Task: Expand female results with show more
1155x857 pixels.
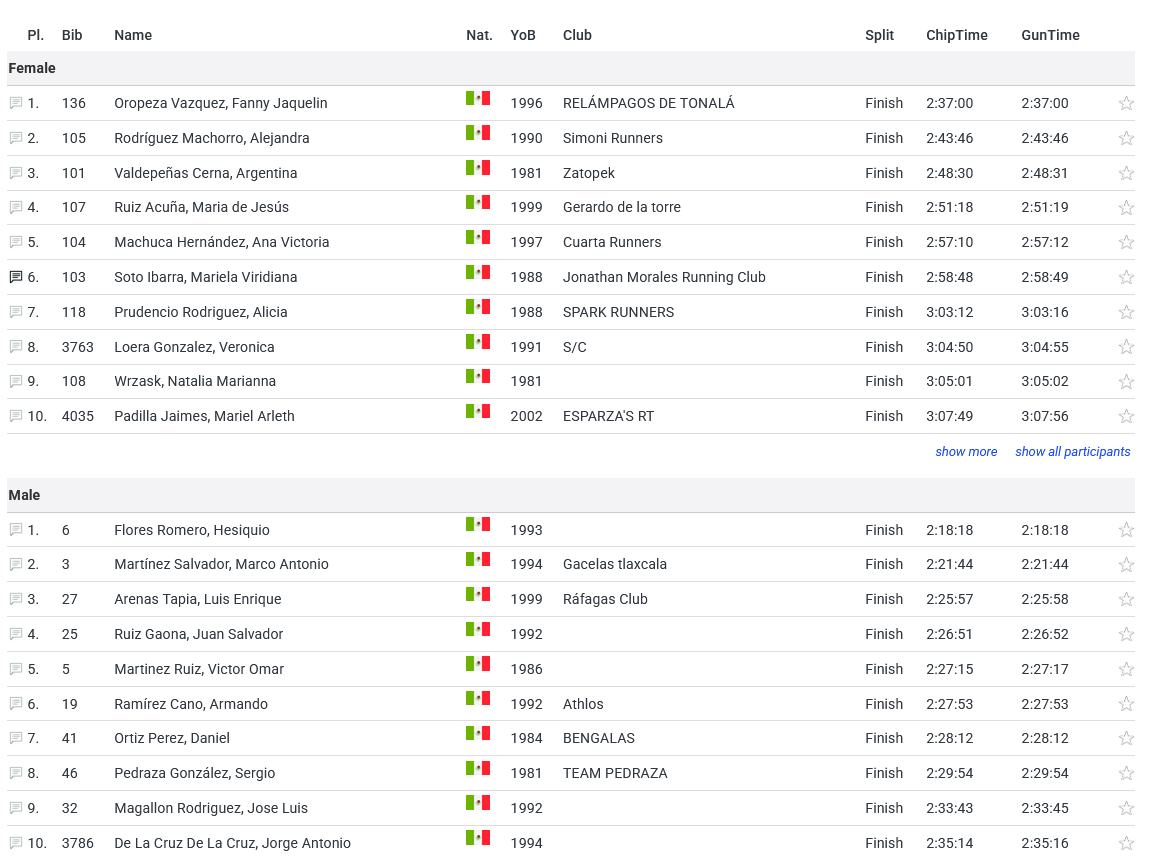Action: [x=966, y=452]
